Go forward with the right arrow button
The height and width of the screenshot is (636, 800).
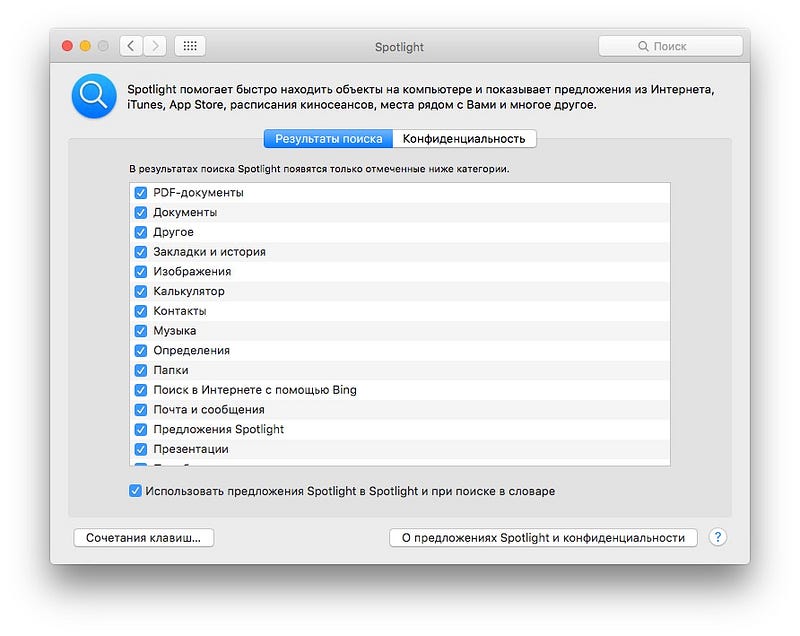pos(155,46)
